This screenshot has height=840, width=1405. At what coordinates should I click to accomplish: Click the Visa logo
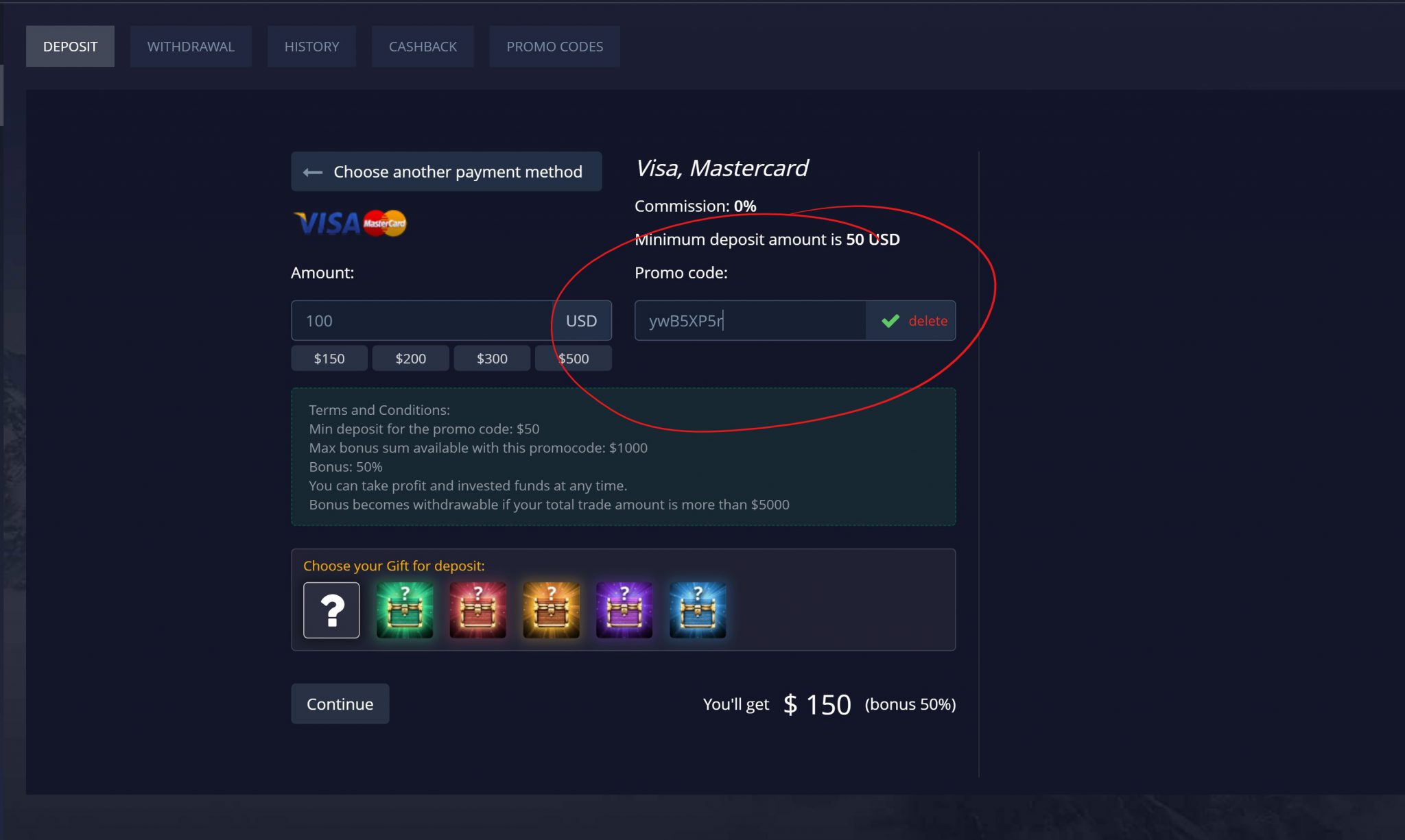click(x=326, y=223)
